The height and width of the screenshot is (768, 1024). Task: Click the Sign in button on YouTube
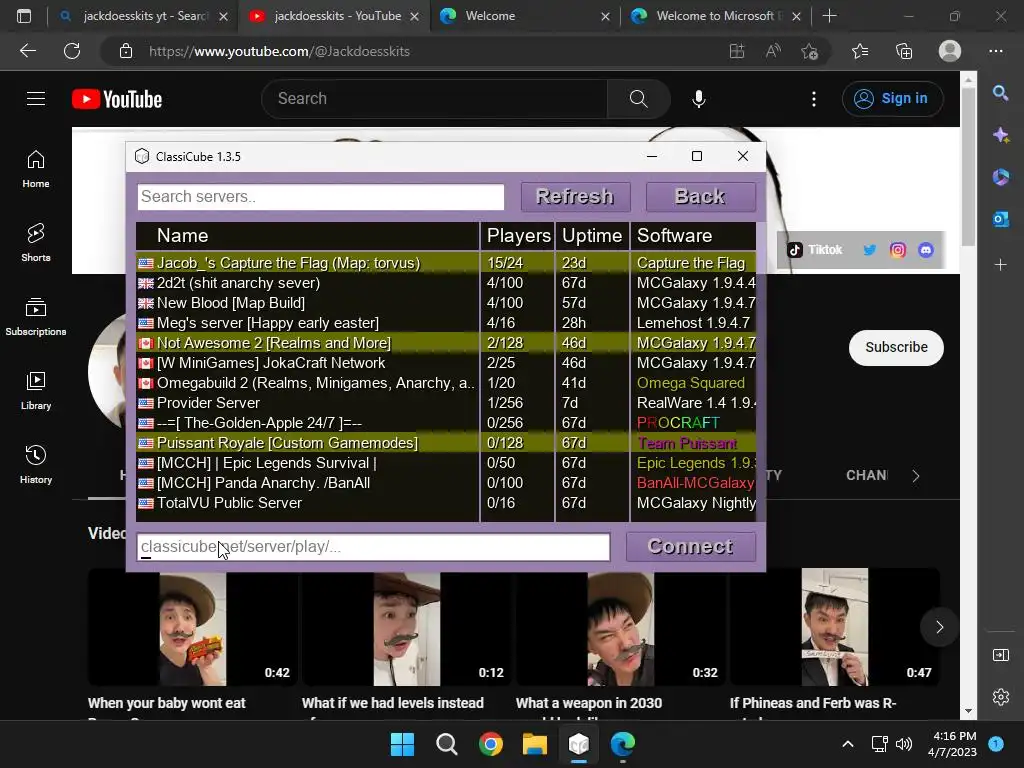click(x=893, y=99)
